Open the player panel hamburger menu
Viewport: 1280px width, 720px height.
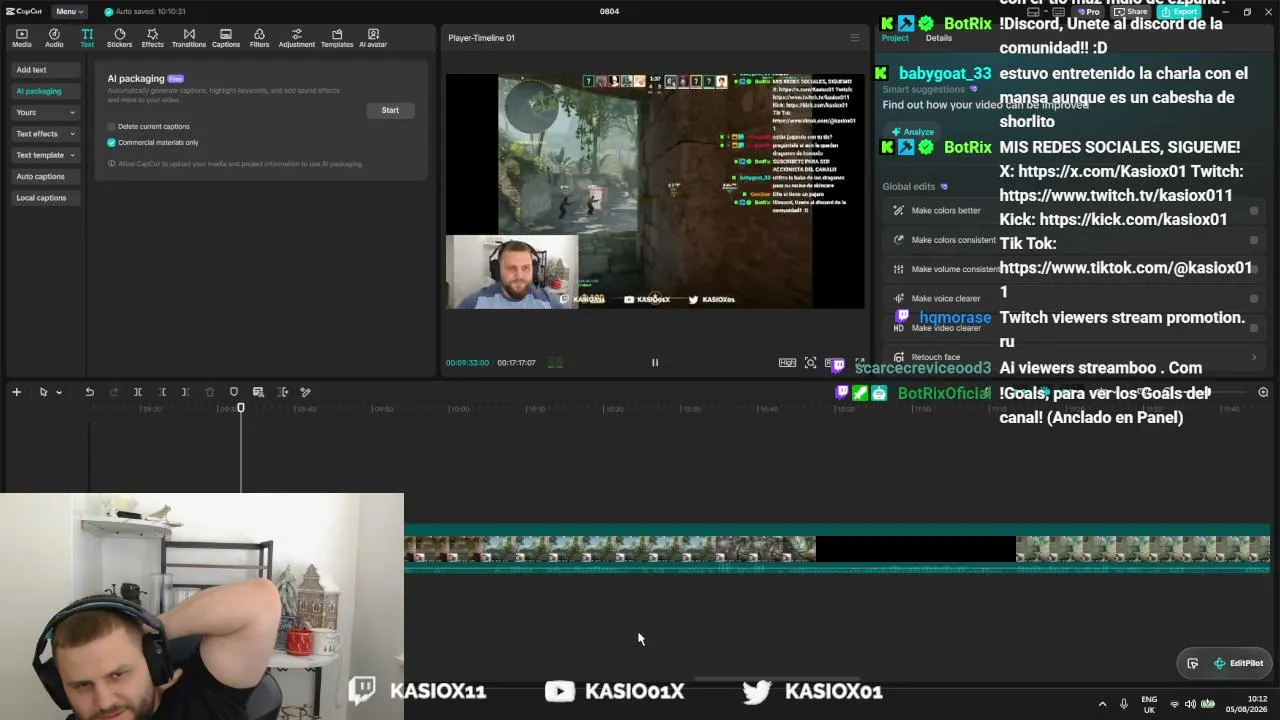click(x=854, y=38)
